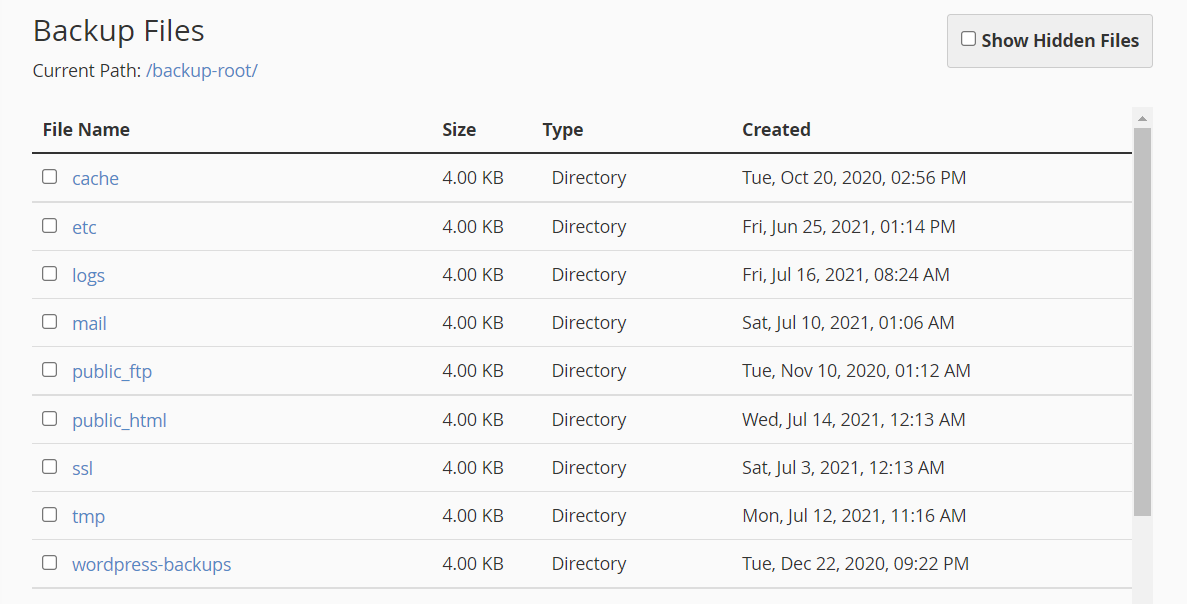Screen dimensions: 1187x604
Task: Select the public_ftp row checkbox
Action: tap(49, 369)
